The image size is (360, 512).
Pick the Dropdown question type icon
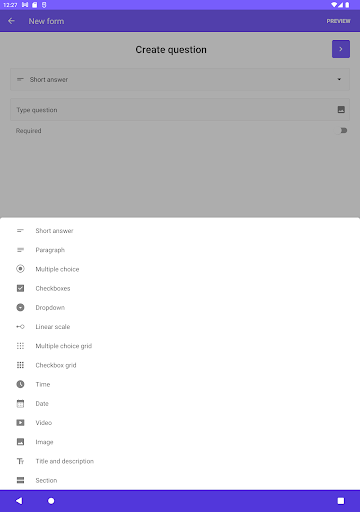point(20,307)
